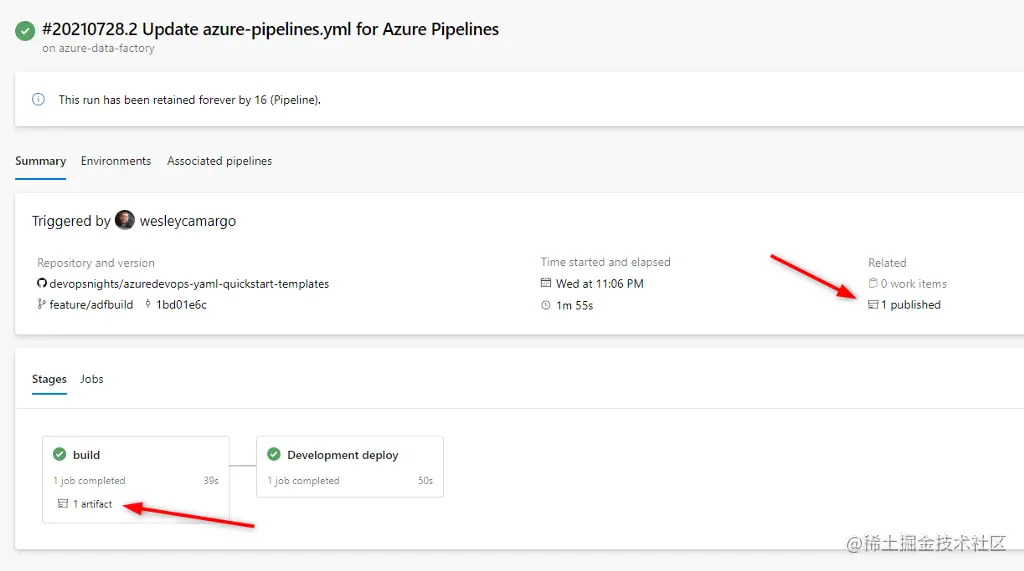This screenshot has height=571, width=1024.
Task: Click the commit icon beside 1bd01e6c
Action: [x=148, y=304]
